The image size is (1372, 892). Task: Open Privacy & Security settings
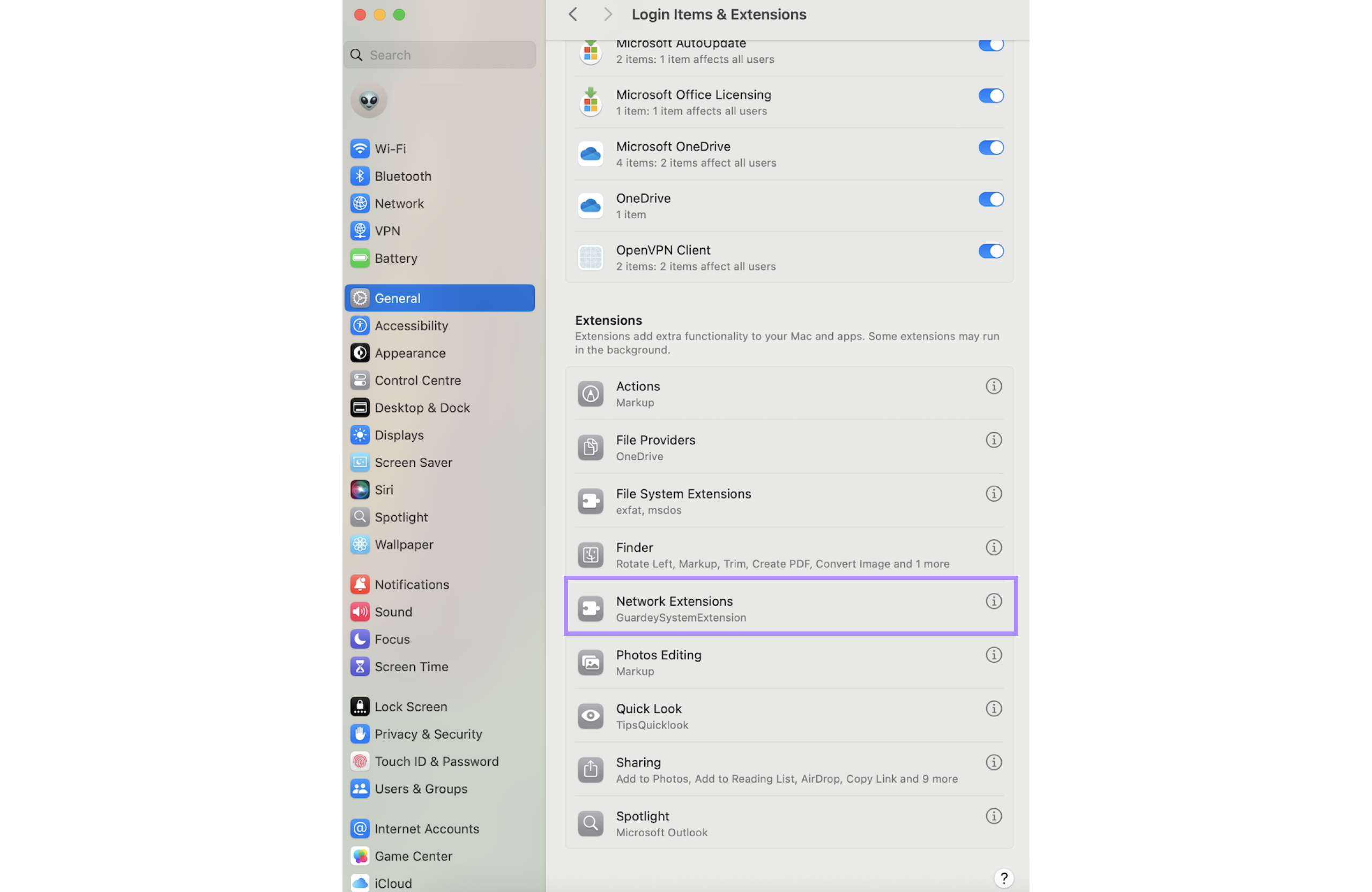pyautogui.click(x=439, y=734)
